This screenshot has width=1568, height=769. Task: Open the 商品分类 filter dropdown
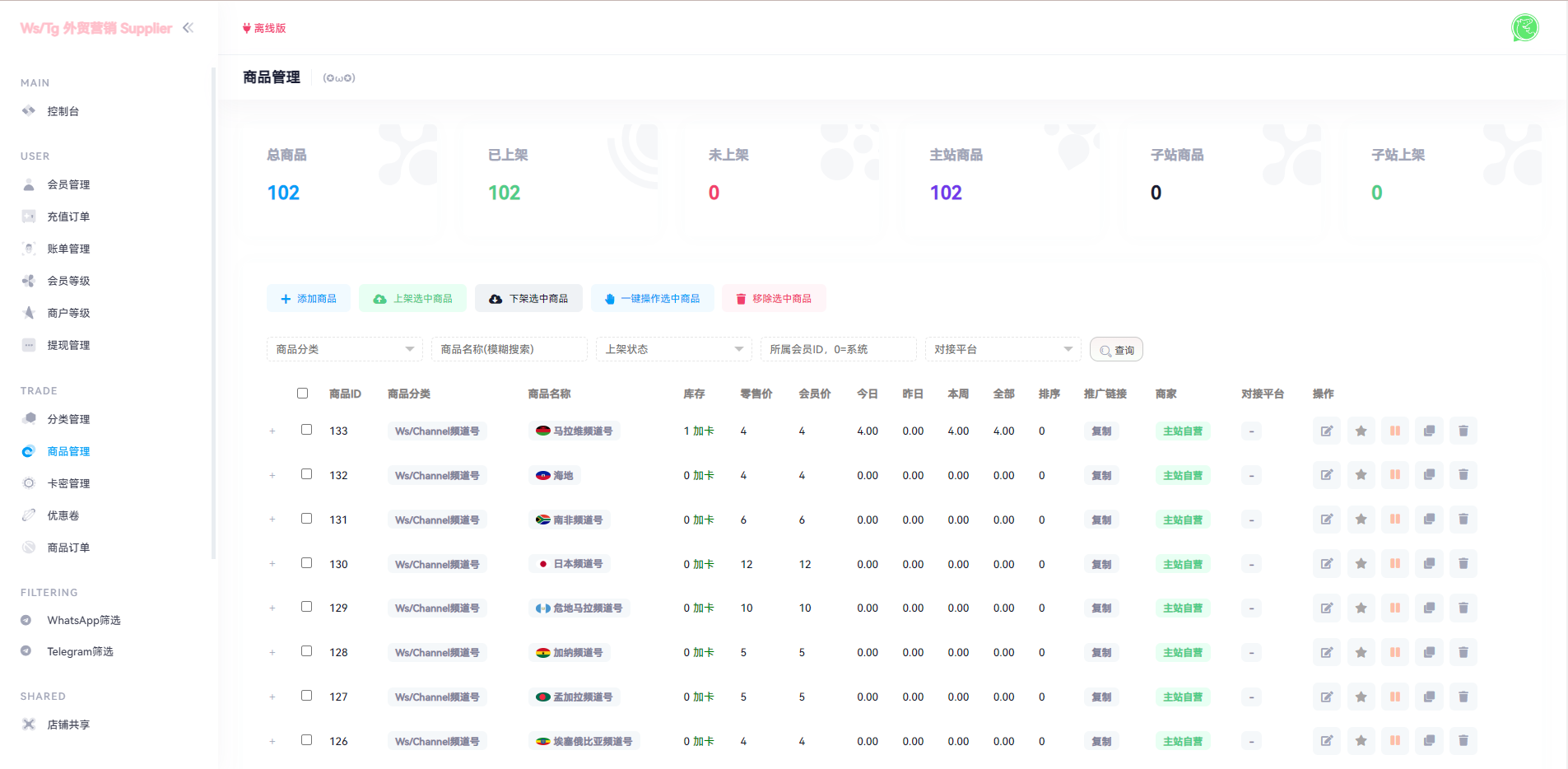tap(344, 349)
